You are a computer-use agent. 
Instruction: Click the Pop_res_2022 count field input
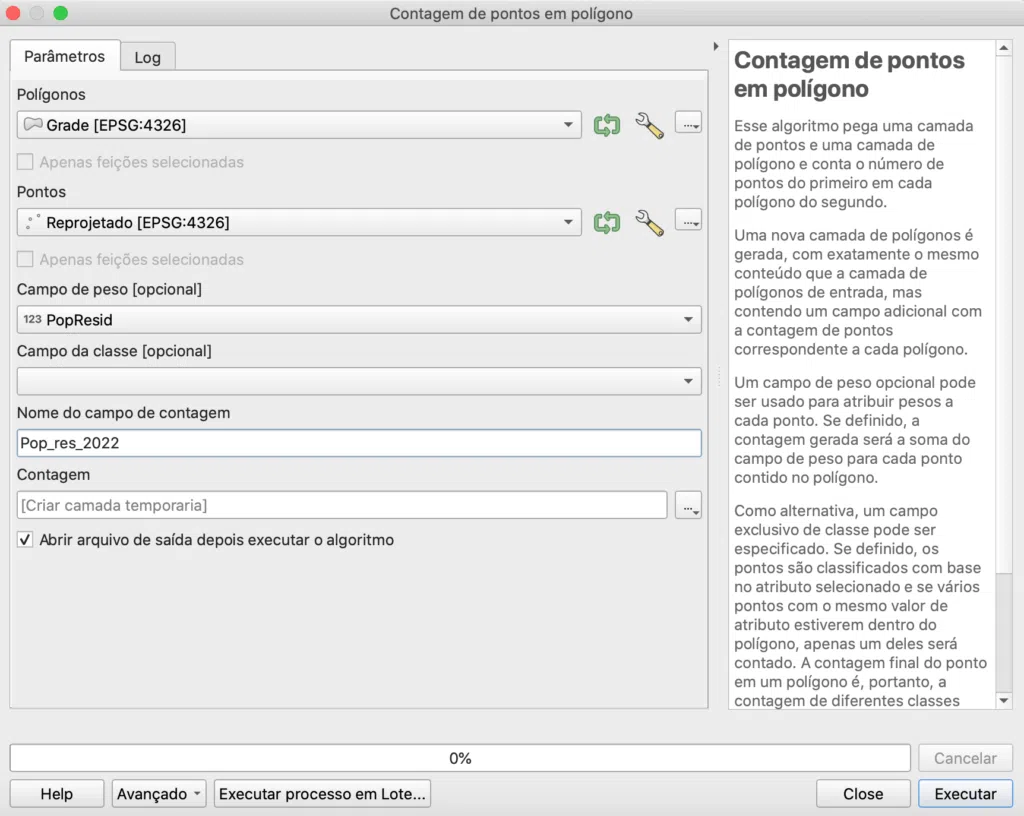tap(359, 443)
